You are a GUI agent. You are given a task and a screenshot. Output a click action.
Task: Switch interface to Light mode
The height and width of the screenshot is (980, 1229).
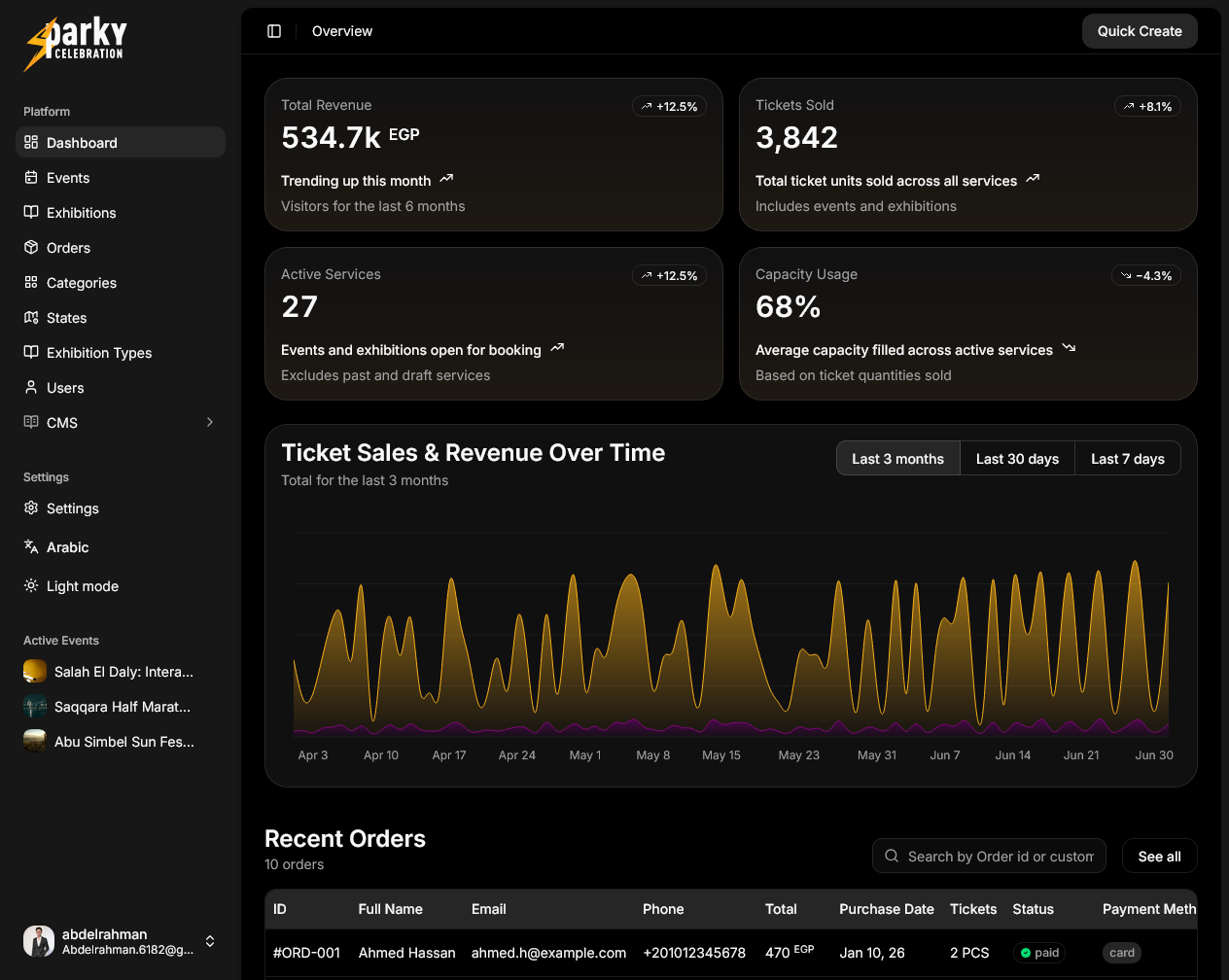pyautogui.click(x=30, y=585)
